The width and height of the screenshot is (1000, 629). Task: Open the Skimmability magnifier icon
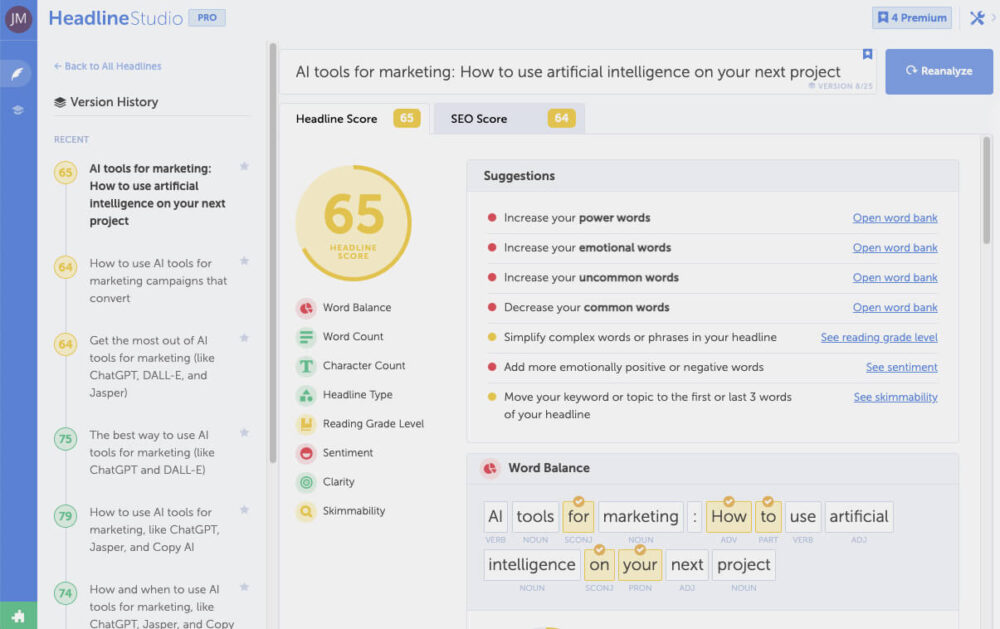click(303, 511)
